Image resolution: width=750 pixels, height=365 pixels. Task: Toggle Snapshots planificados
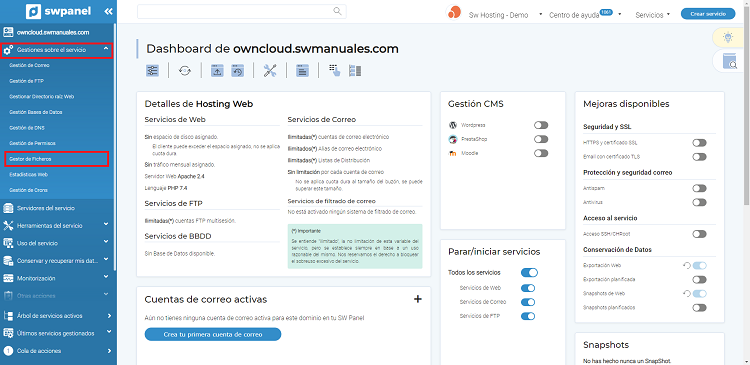click(699, 308)
